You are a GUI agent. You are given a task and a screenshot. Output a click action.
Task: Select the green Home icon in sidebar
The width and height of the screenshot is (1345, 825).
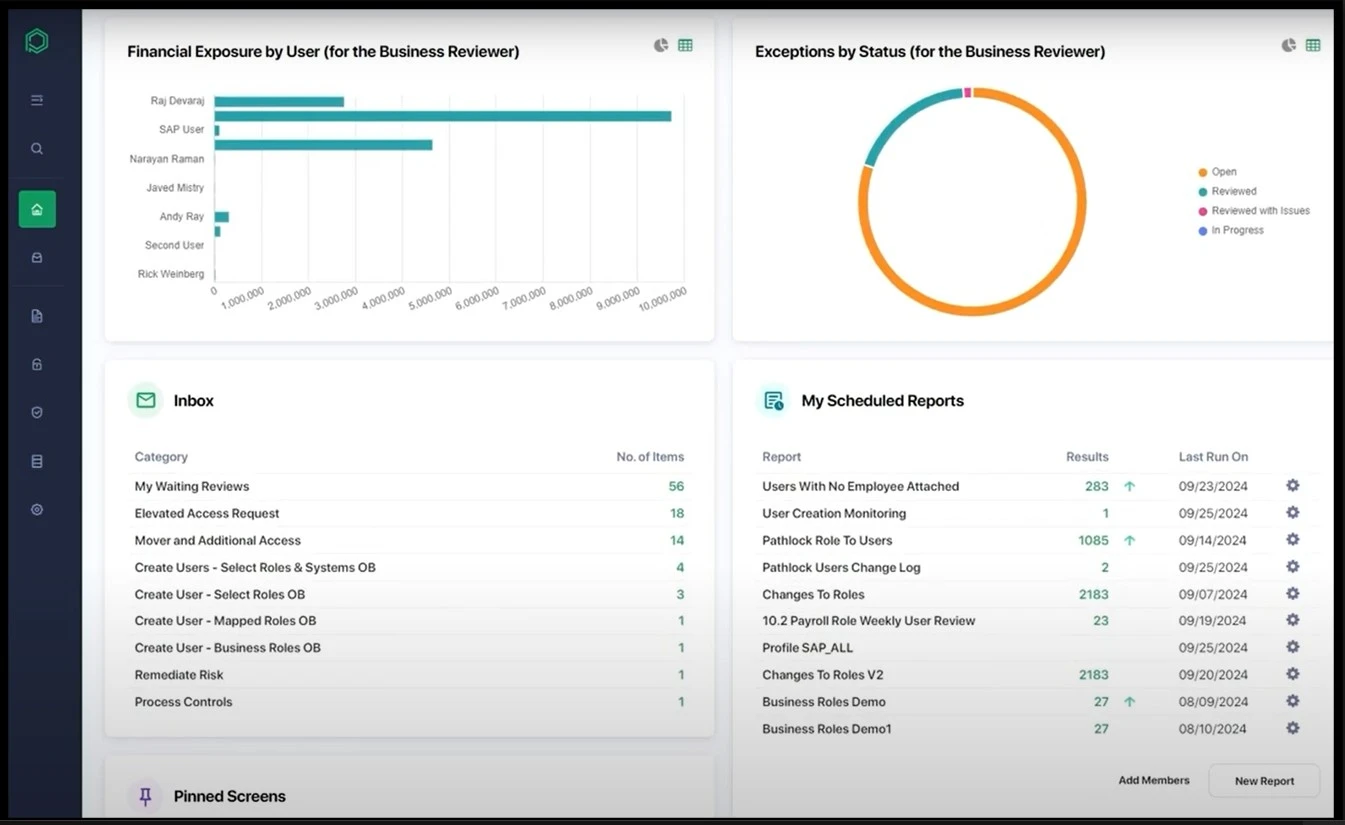pos(36,209)
